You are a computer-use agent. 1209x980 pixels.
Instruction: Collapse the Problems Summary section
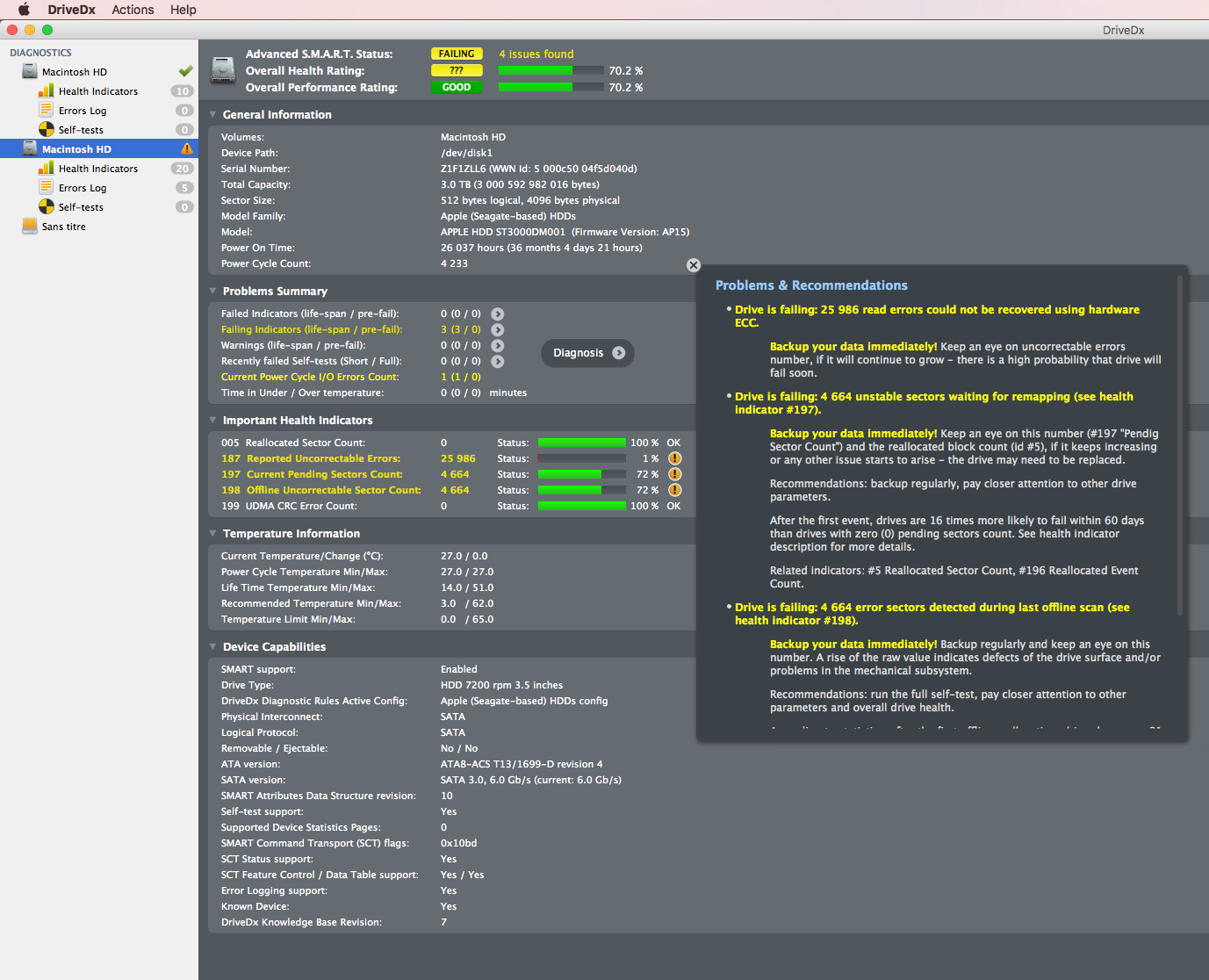213,291
